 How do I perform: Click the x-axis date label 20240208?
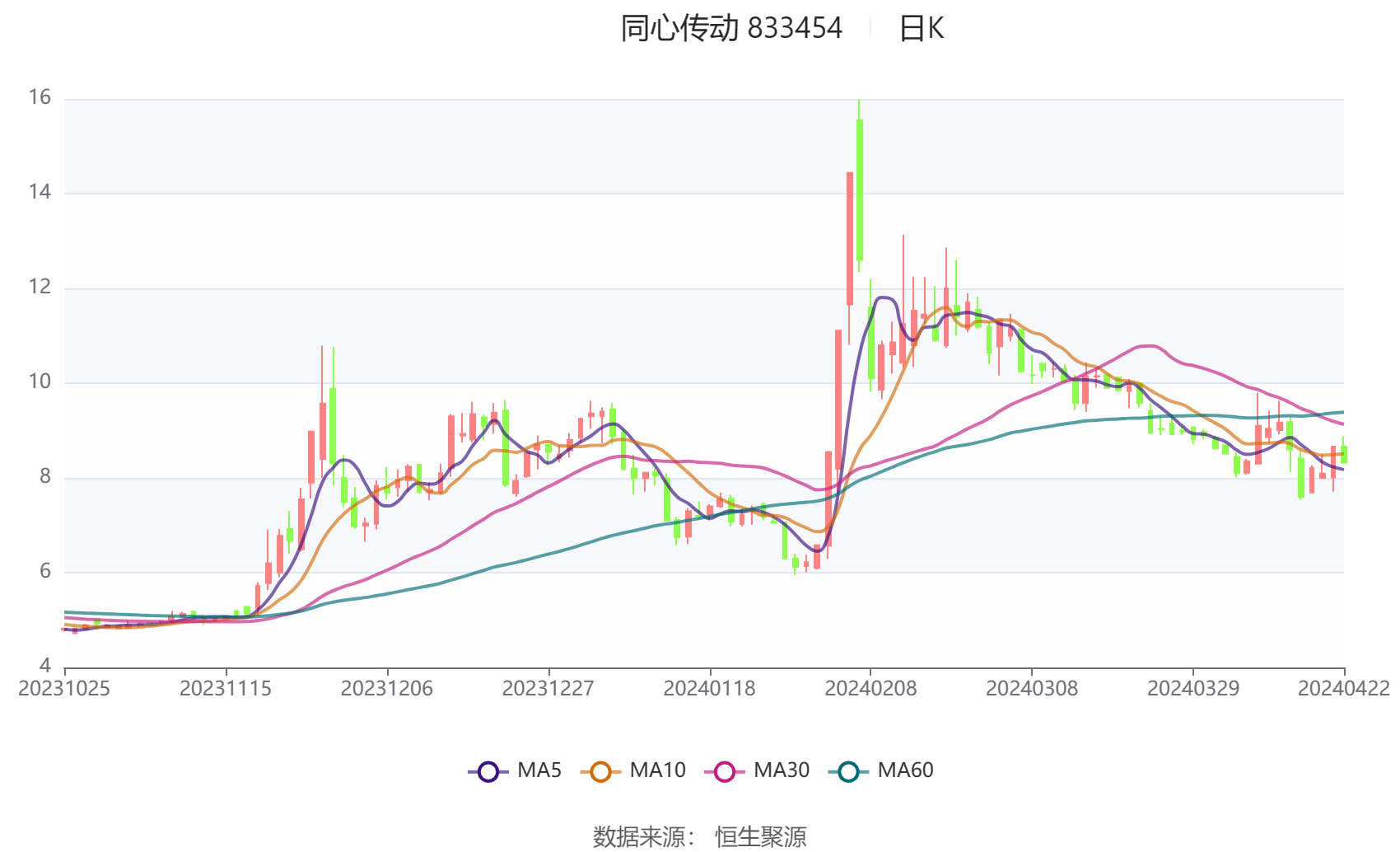coord(870,689)
